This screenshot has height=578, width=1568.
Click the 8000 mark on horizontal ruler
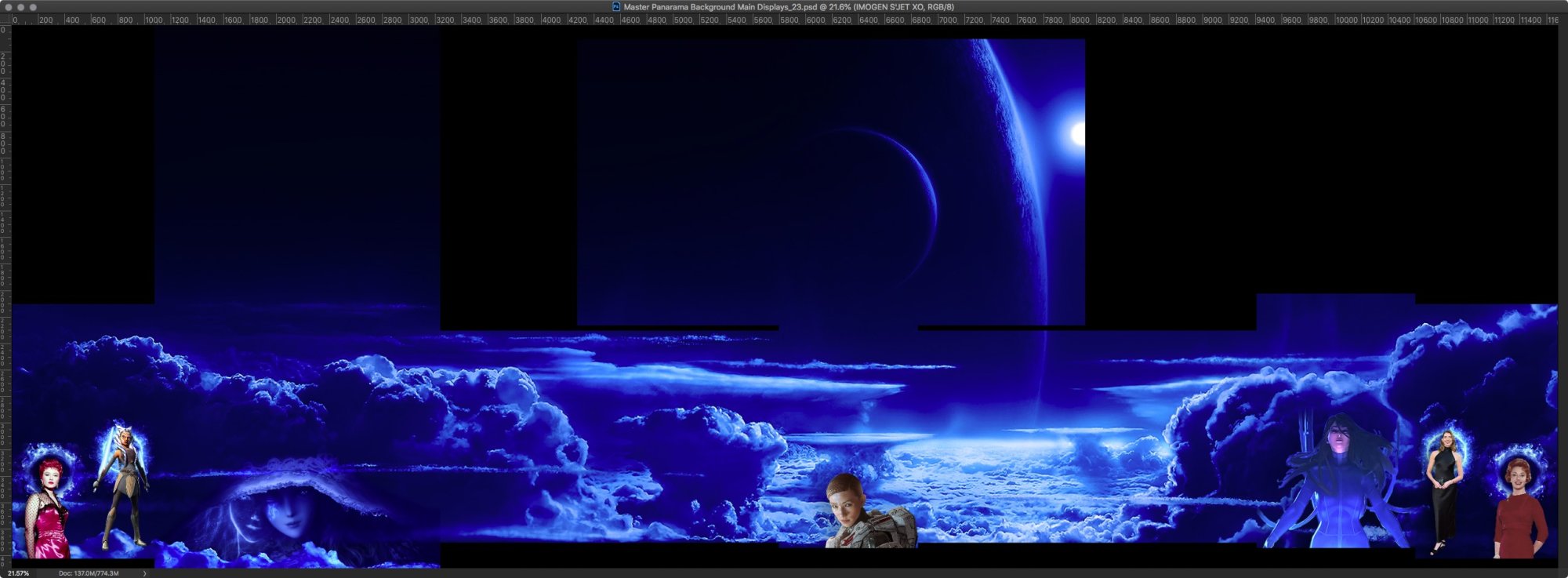1080,20
